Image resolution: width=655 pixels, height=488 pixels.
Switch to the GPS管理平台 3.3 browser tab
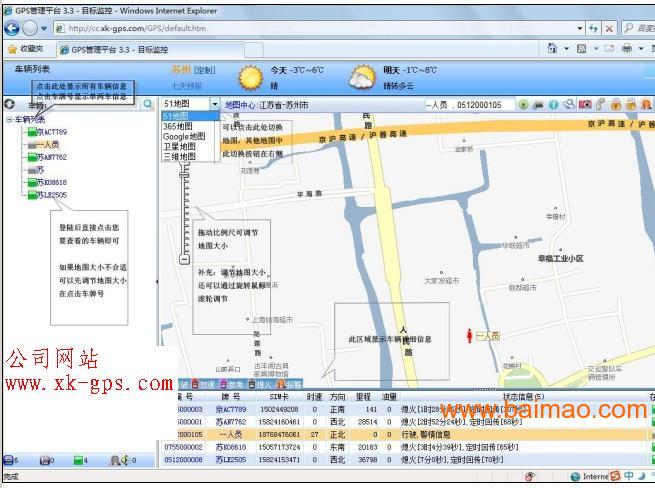click(x=110, y=48)
